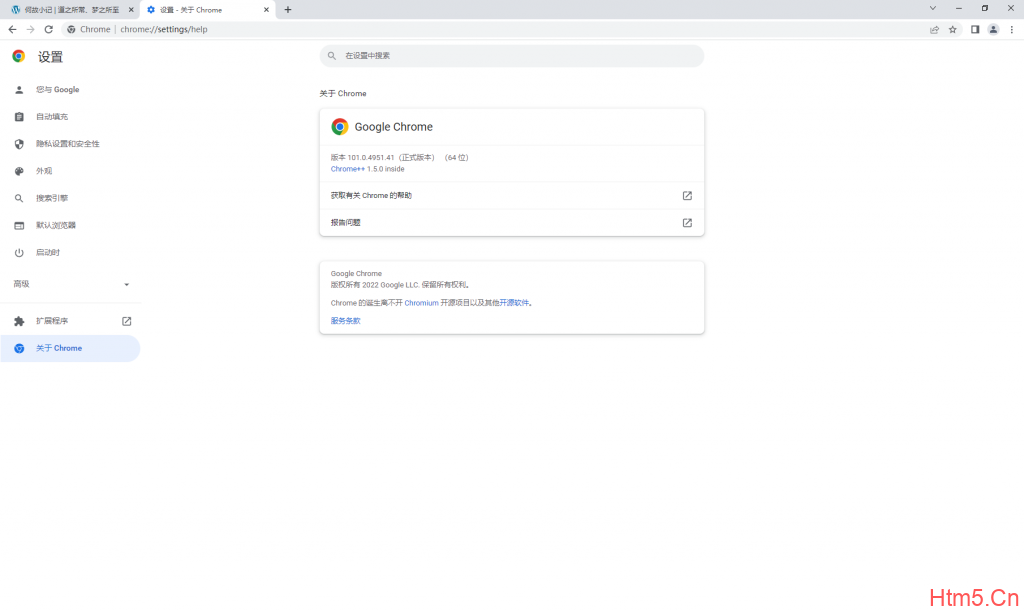Open the side panel icon in the toolbar
Viewport: 1024px width, 611px height.
975,29
